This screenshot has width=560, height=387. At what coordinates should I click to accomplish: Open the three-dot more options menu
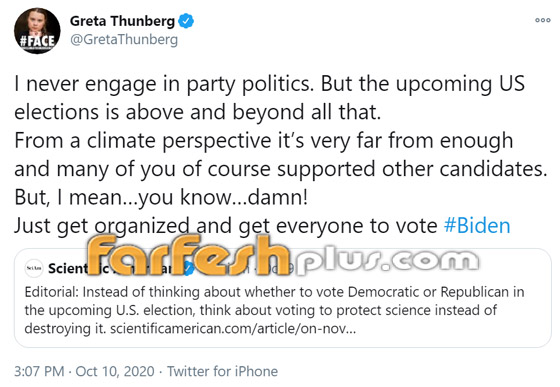542,20
